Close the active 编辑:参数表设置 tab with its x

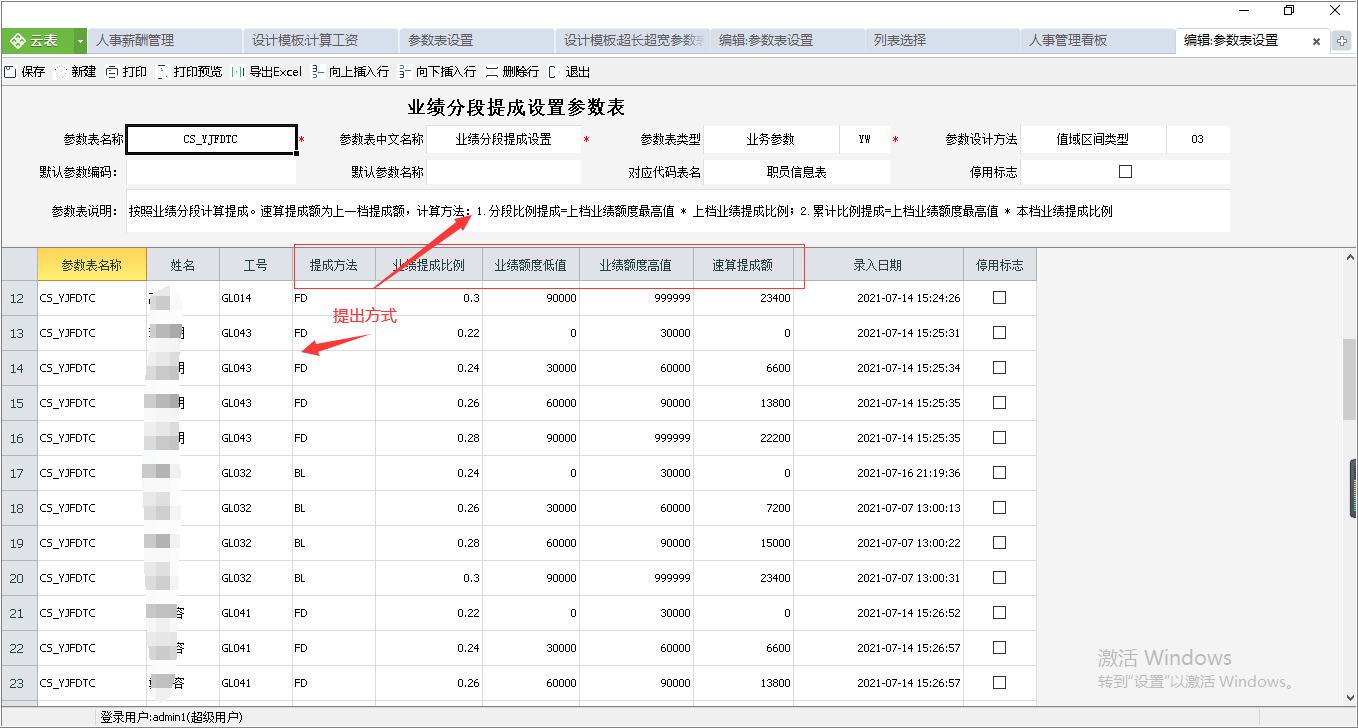pyautogui.click(x=1316, y=42)
